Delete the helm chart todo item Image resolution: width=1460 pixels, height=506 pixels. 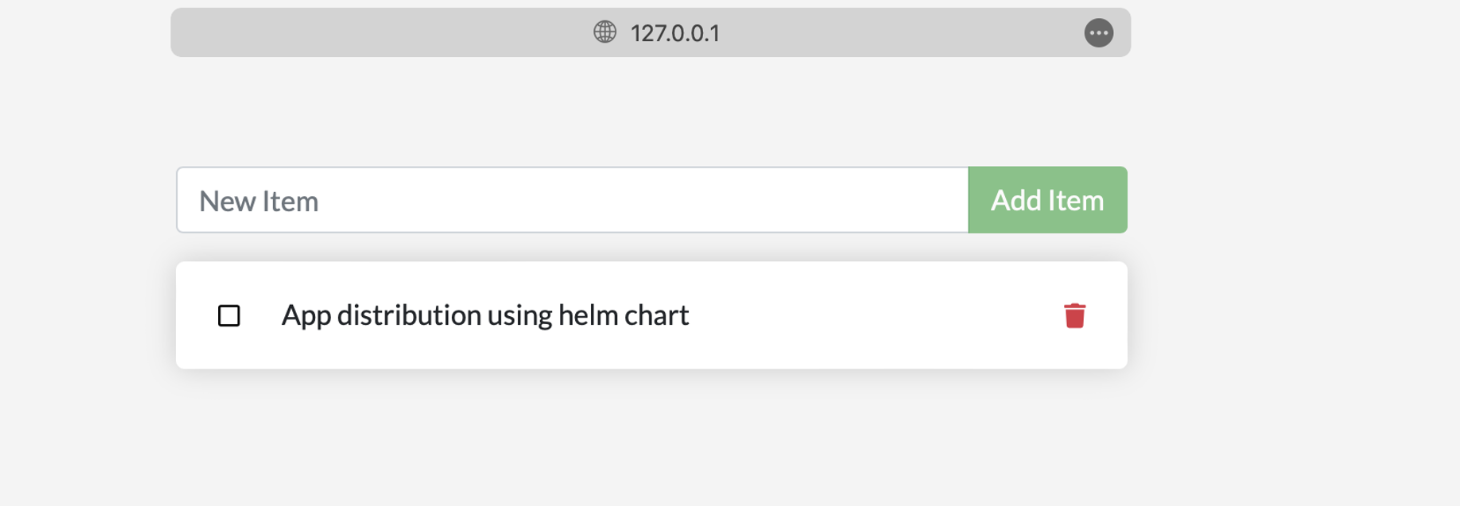pos(1074,316)
